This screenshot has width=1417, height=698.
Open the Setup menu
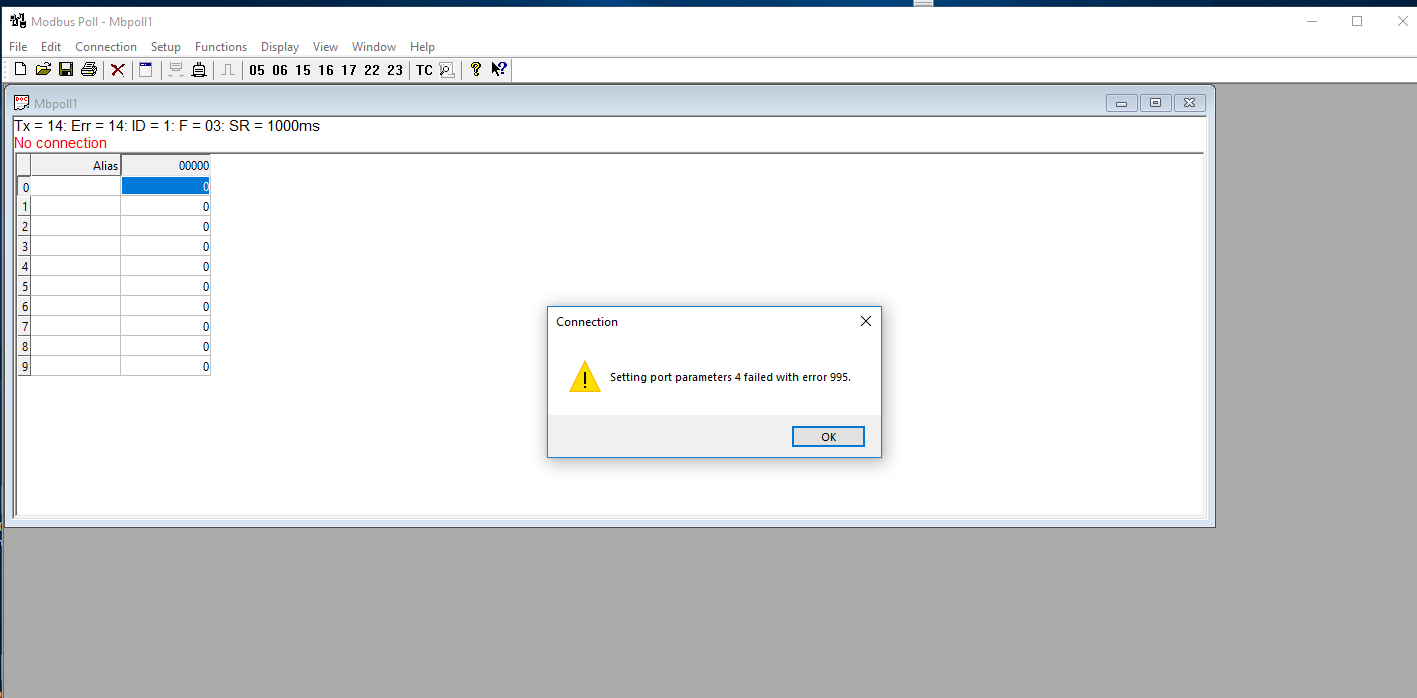166,47
